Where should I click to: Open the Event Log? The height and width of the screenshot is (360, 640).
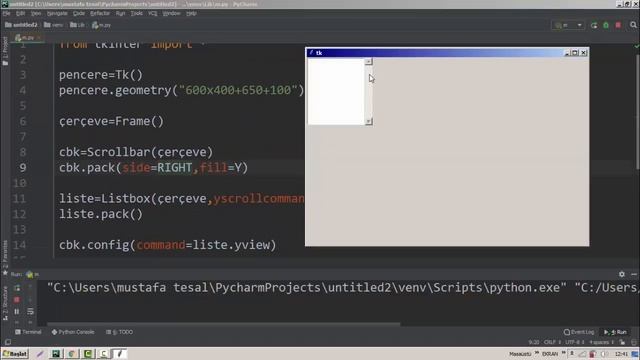coord(579,332)
